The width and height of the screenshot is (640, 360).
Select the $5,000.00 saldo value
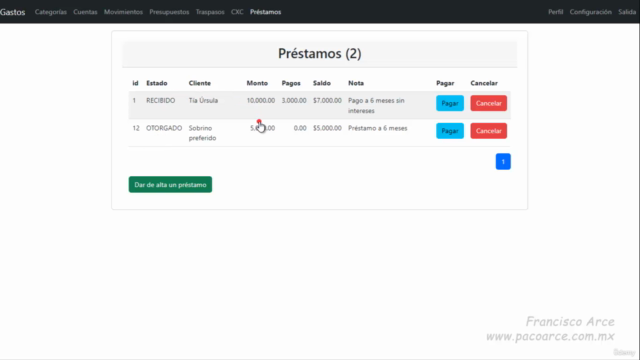click(x=327, y=128)
